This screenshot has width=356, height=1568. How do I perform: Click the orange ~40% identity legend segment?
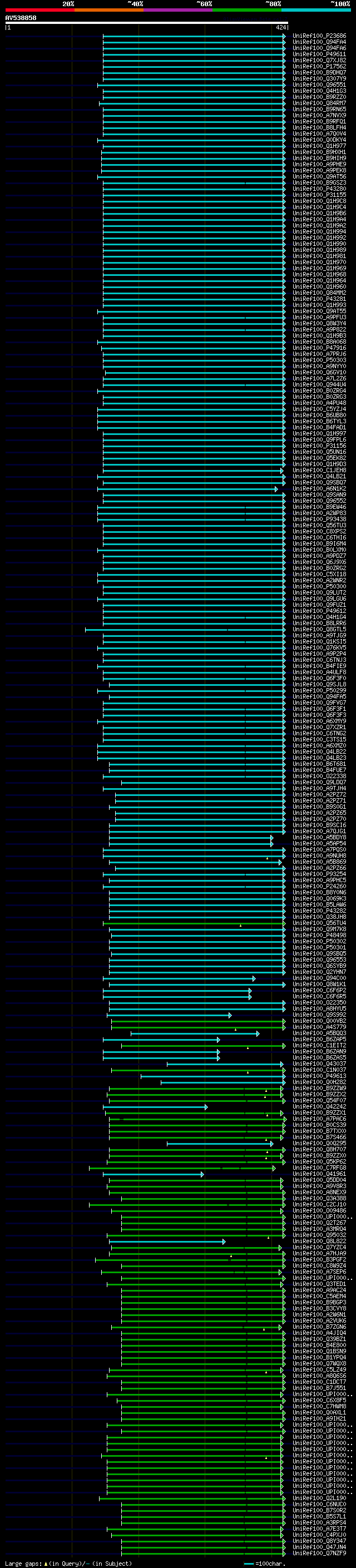point(109,10)
